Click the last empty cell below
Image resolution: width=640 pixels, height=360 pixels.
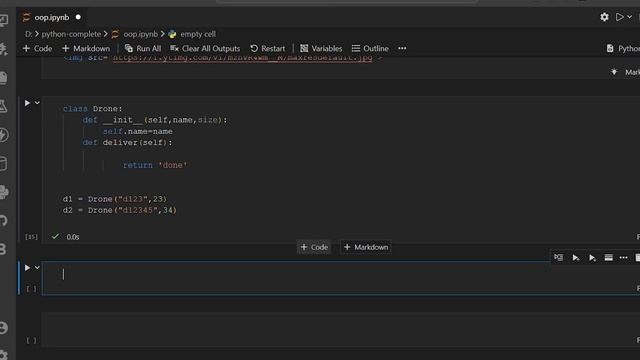341,329
